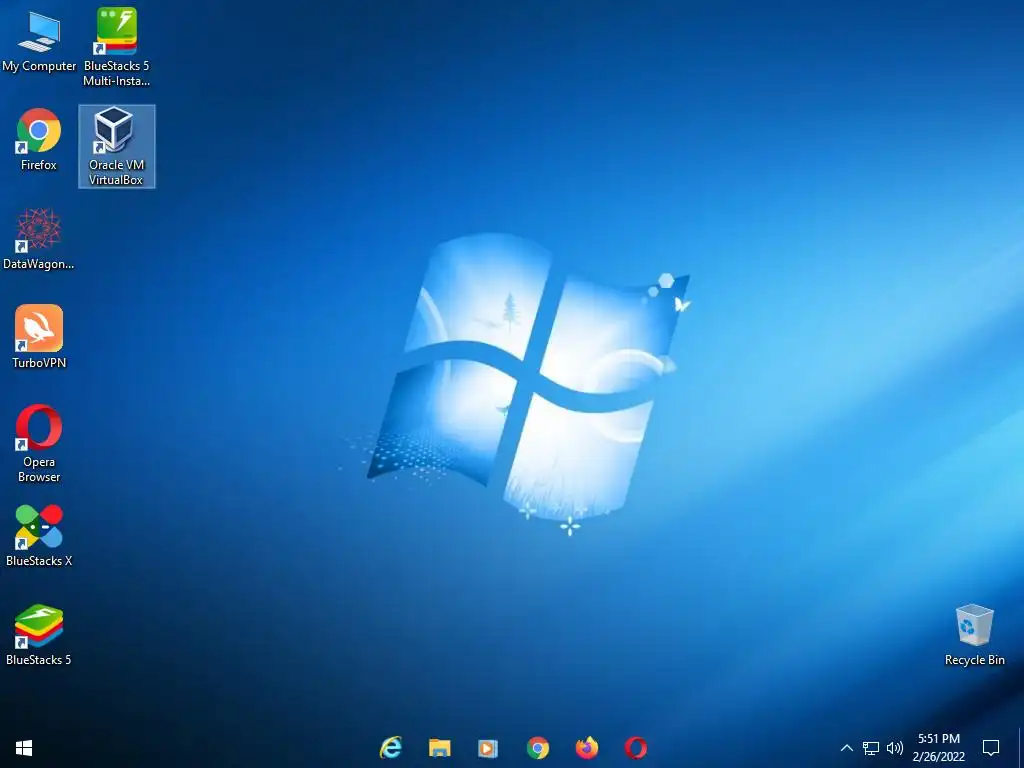
Task: Select the BlueStacks 5 desktop shortcut
Action: tap(39, 635)
